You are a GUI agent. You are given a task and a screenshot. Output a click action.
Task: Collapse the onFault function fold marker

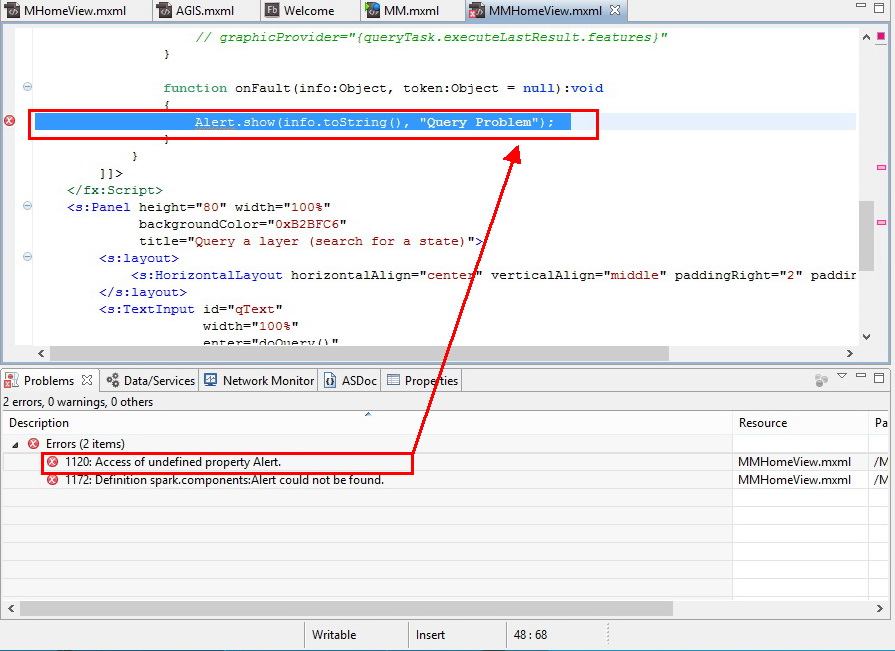[x=27, y=87]
